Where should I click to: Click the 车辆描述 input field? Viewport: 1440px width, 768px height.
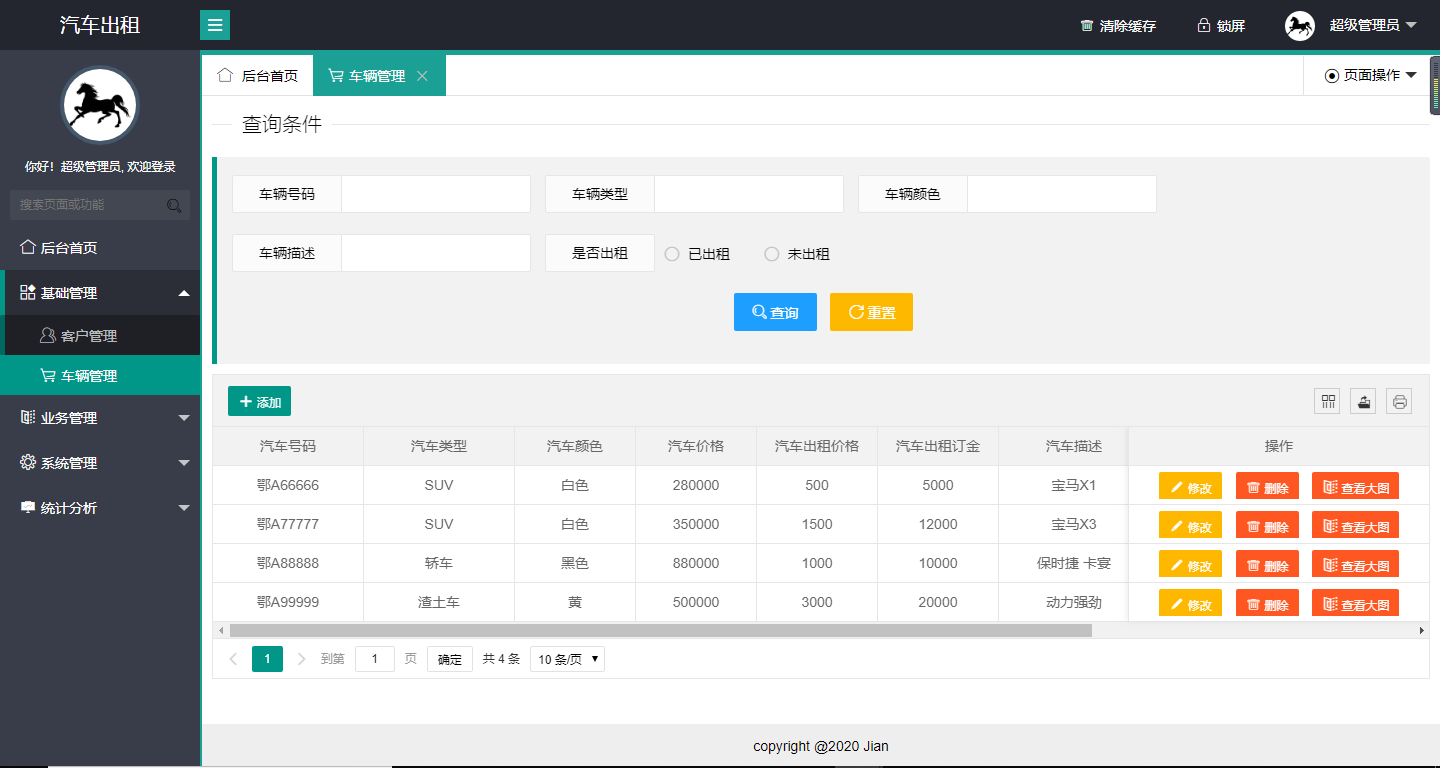436,253
